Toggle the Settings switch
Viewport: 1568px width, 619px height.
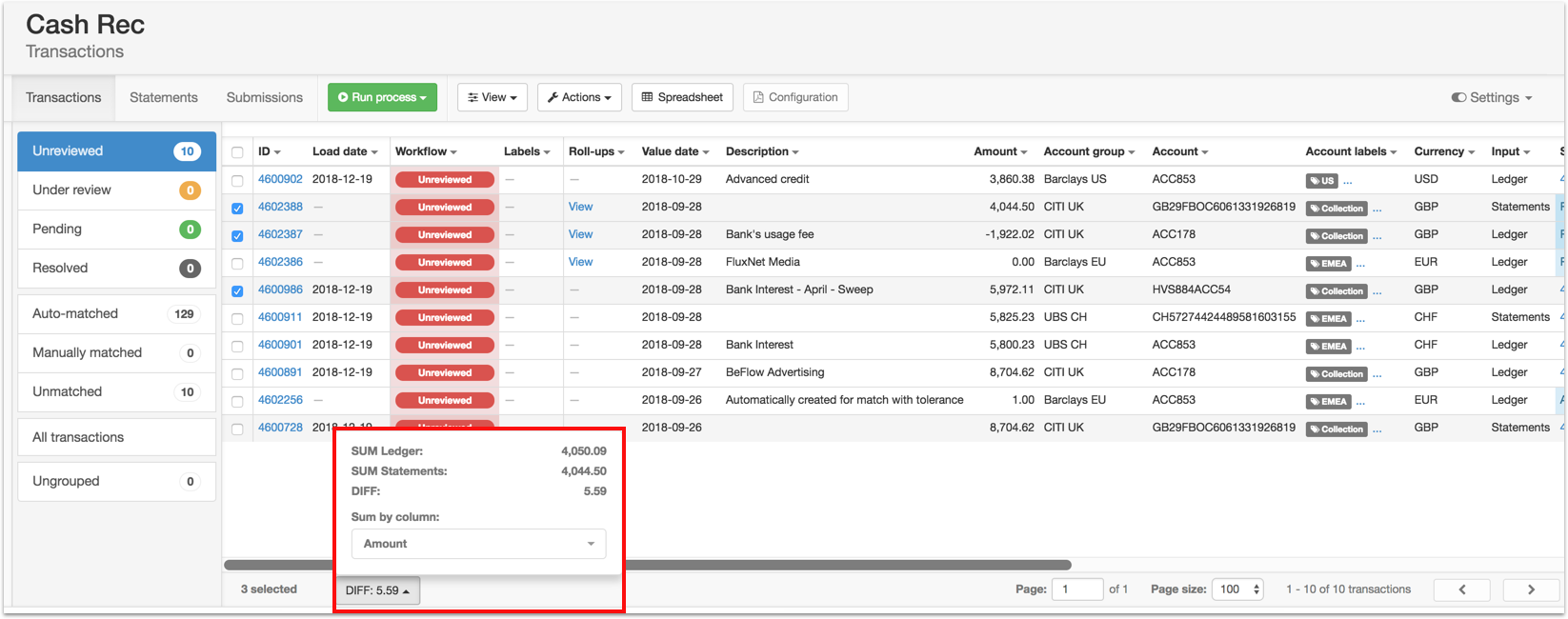(1458, 97)
